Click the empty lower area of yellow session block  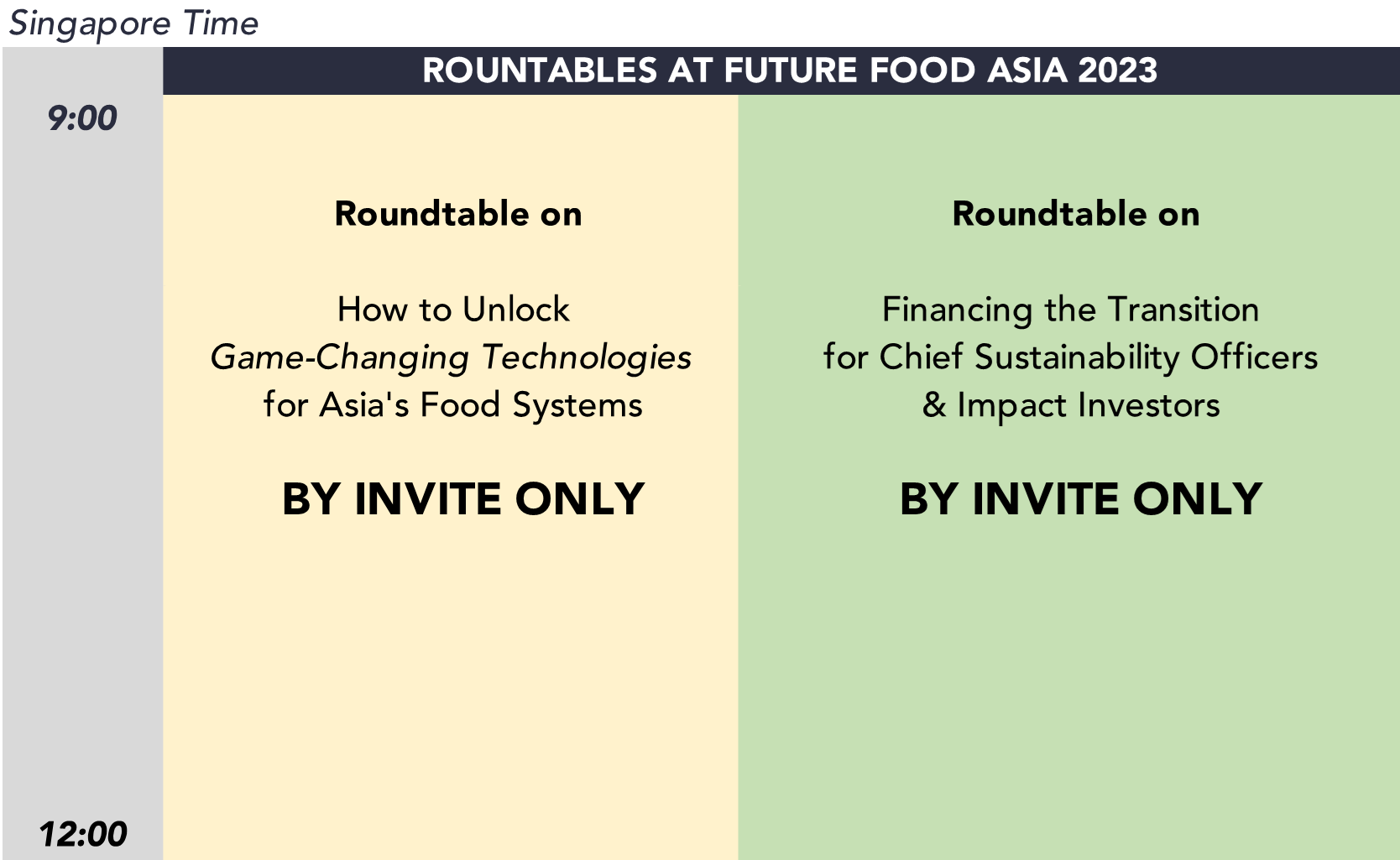[x=451, y=688]
